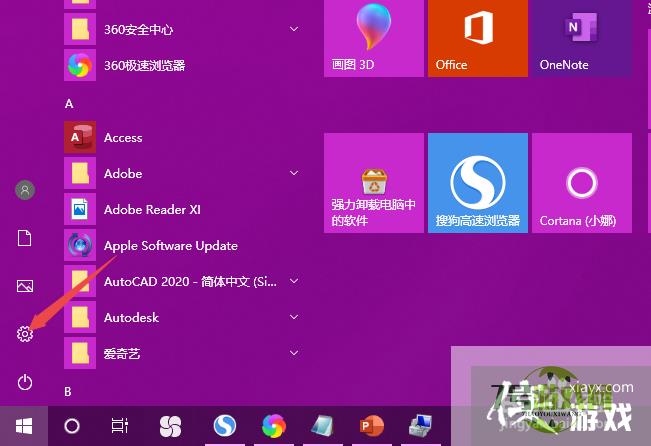
Task: Open Cortana circle on taskbar
Action: pos(72,426)
